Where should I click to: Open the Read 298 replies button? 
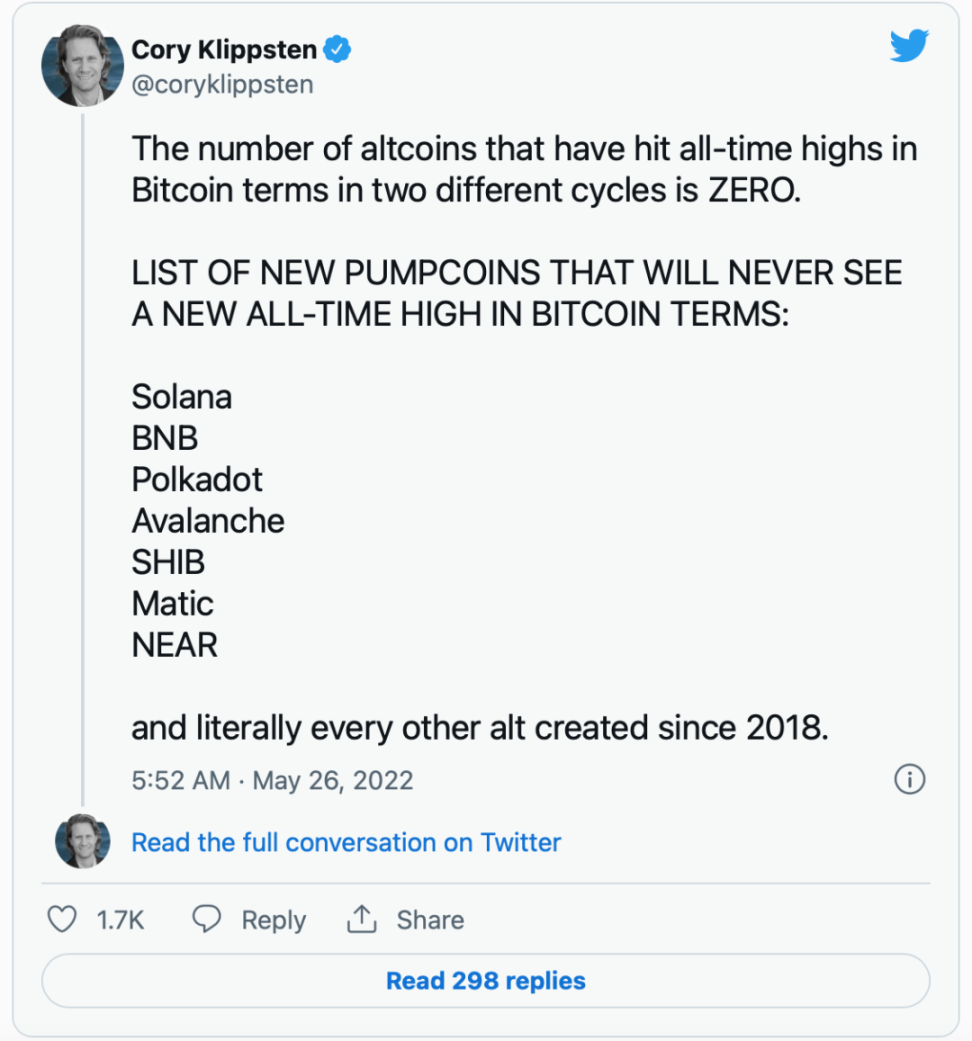click(x=486, y=980)
